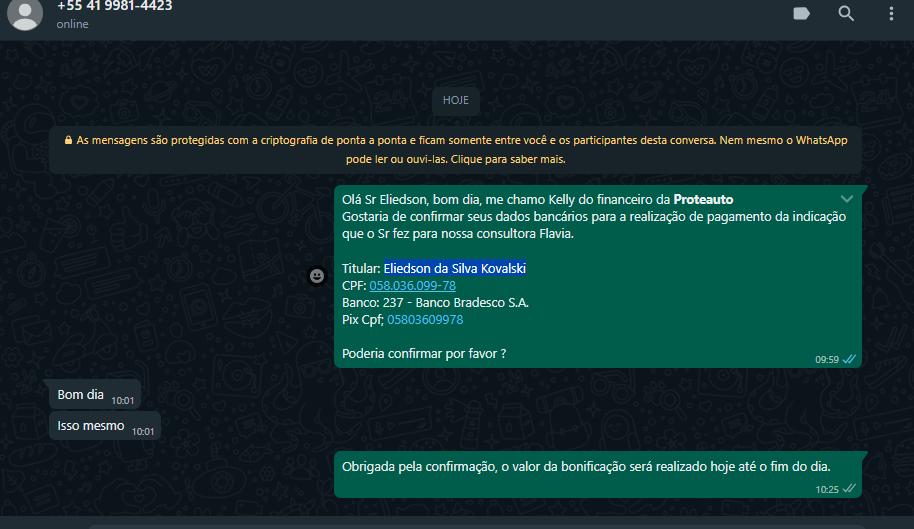React to message with emoji smiley icon
The width and height of the screenshot is (914, 529).
tap(317, 276)
